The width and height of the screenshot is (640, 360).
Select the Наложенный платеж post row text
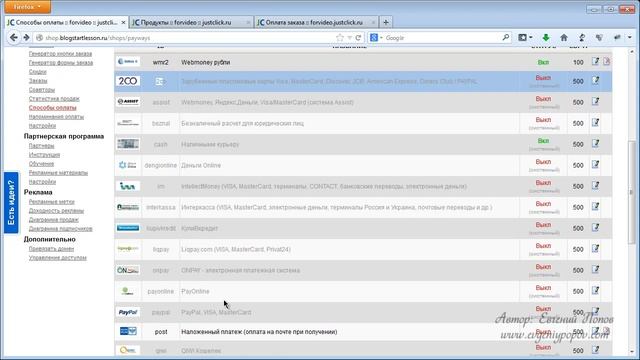259,331
